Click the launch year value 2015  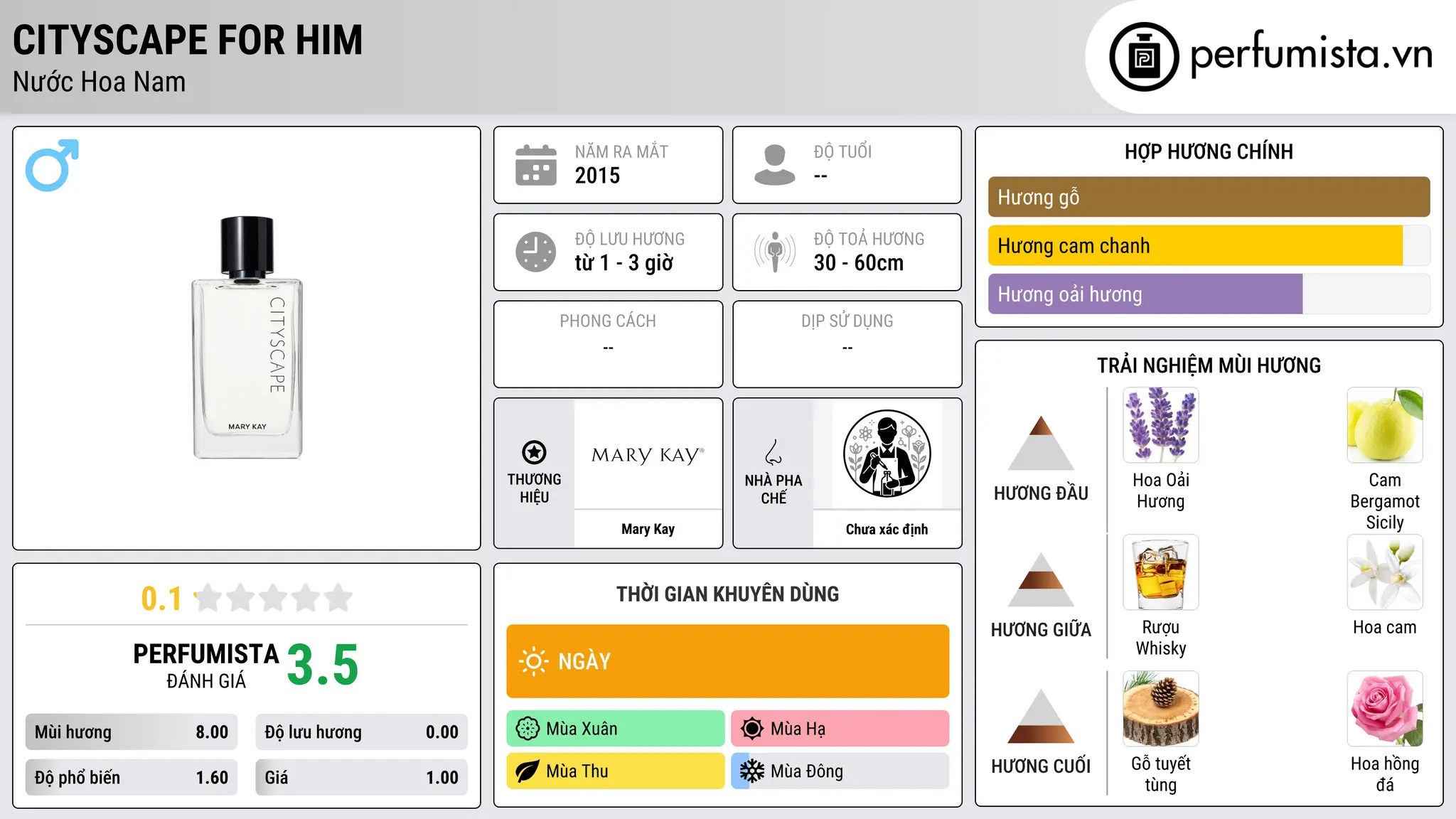tap(597, 176)
